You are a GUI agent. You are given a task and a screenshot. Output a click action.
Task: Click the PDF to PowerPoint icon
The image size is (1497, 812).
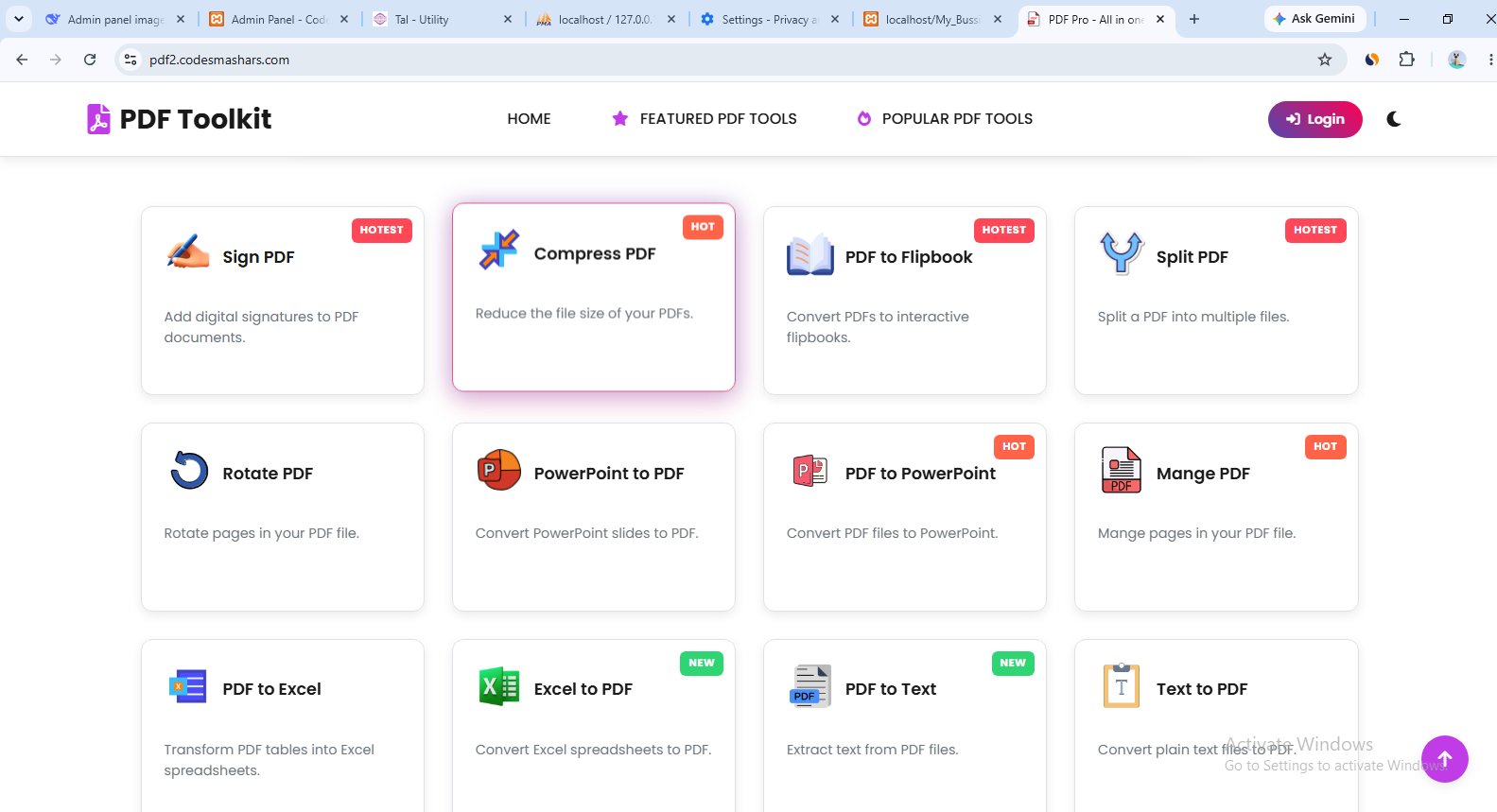[x=810, y=470]
